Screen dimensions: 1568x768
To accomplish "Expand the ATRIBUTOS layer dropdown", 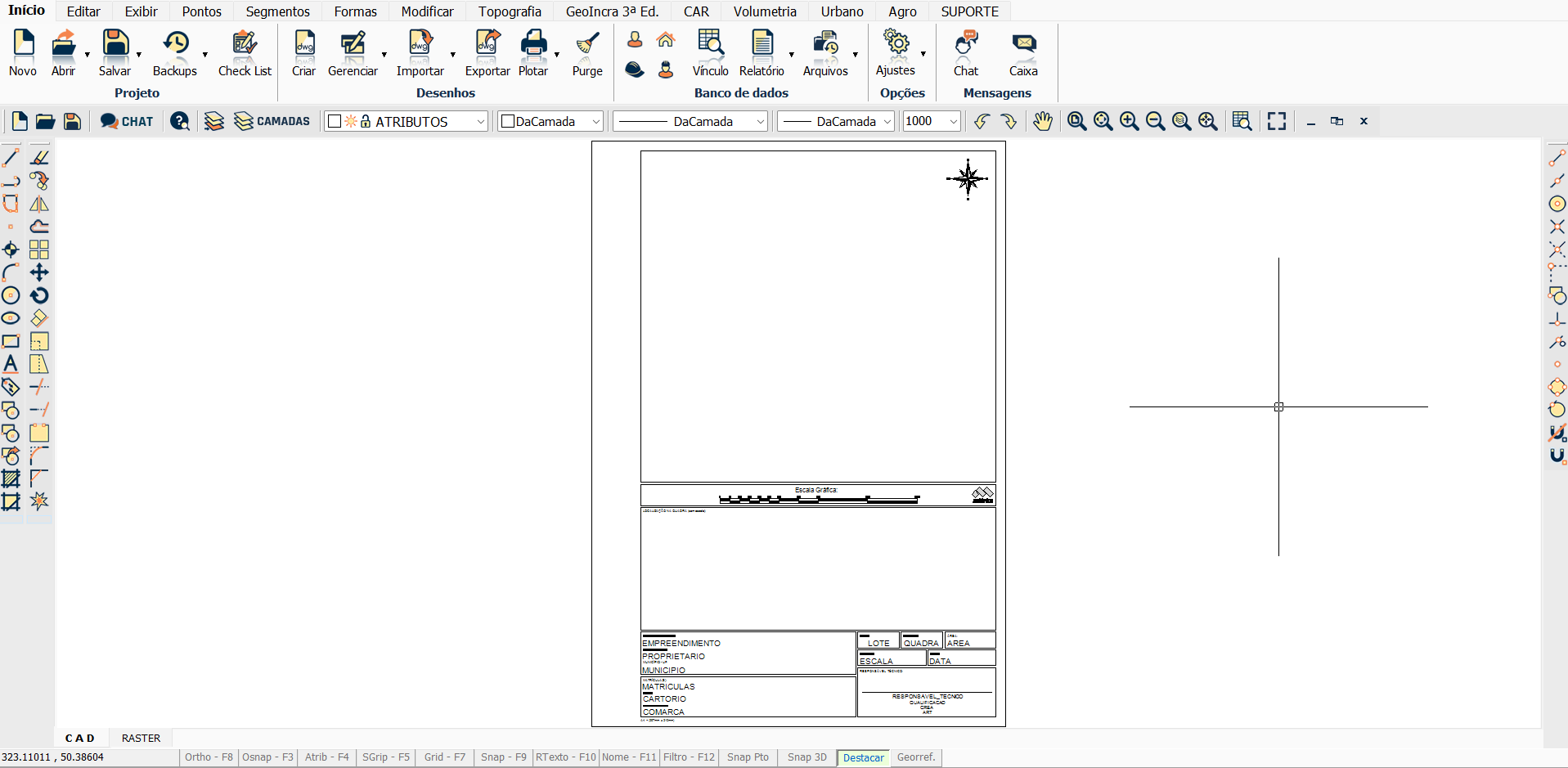I will 480,122.
